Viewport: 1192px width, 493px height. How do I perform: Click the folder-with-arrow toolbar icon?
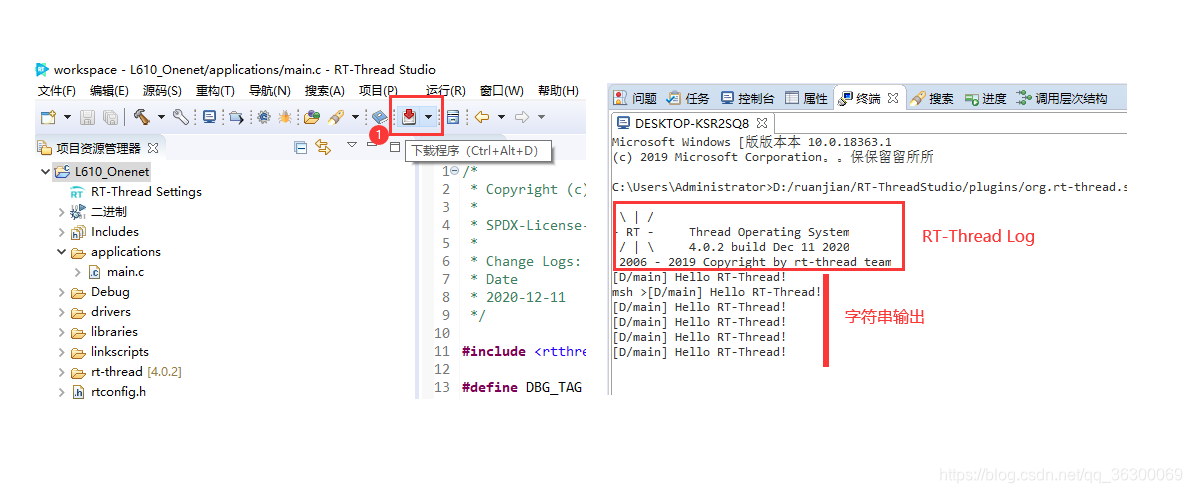point(236,117)
